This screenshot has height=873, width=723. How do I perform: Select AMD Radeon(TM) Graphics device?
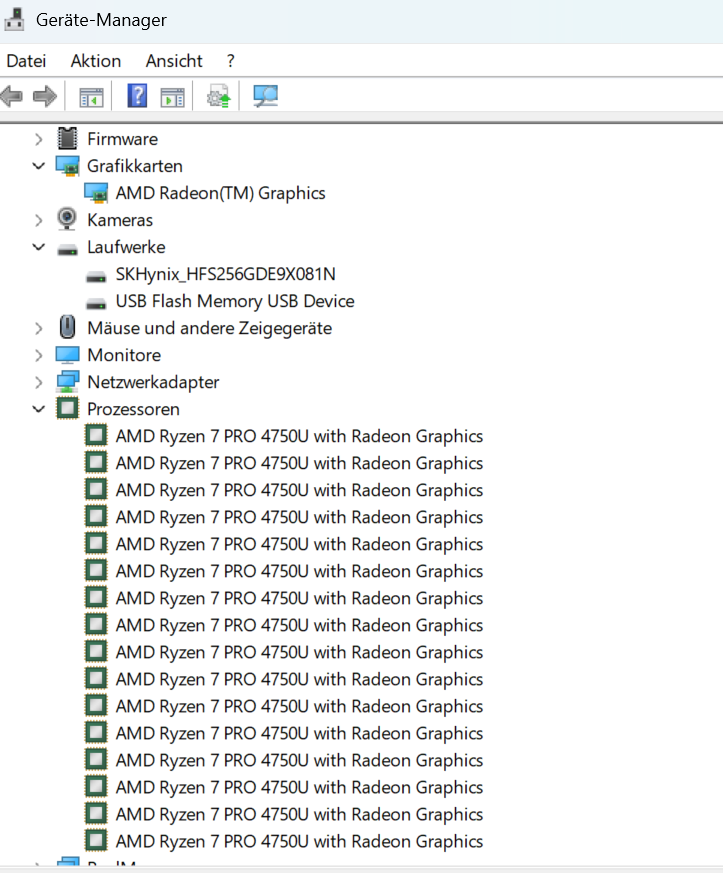(220, 193)
